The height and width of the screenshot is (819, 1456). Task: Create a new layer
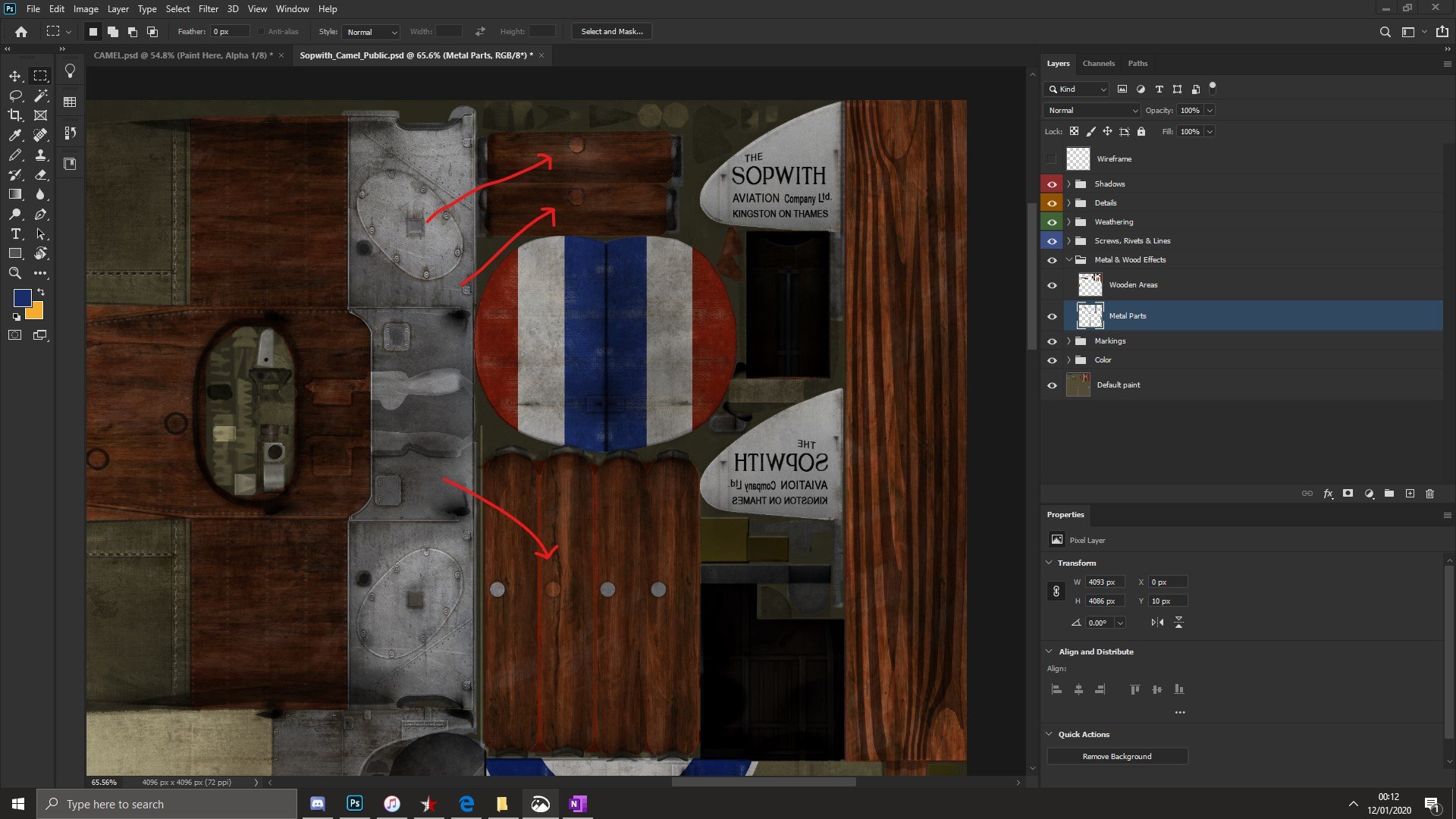point(1410,494)
